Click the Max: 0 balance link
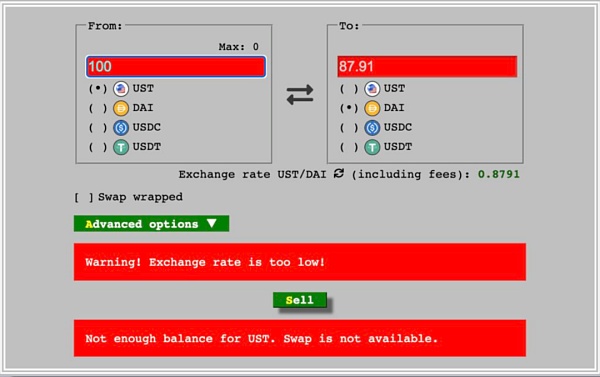The image size is (600, 377). click(x=239, y=47)
